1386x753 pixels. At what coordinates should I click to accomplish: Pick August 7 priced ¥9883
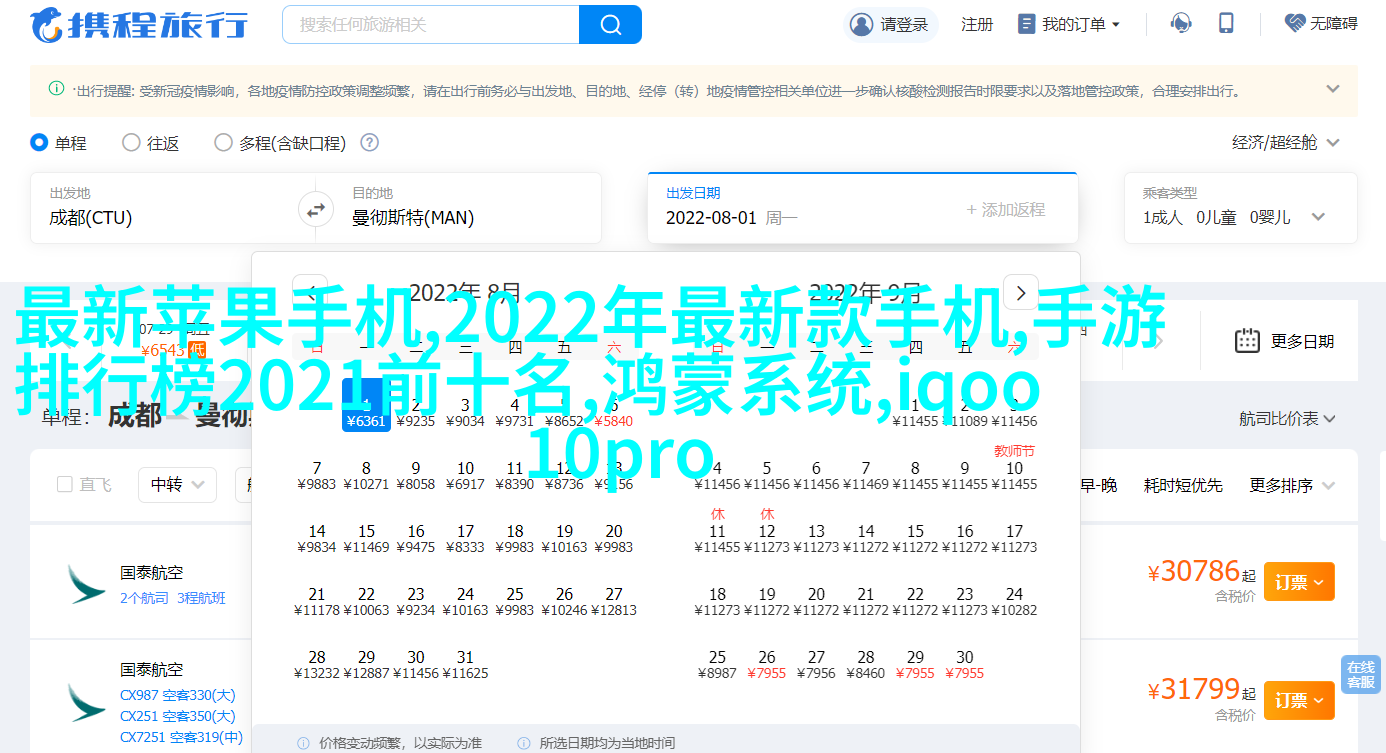[x=317, y=475]
